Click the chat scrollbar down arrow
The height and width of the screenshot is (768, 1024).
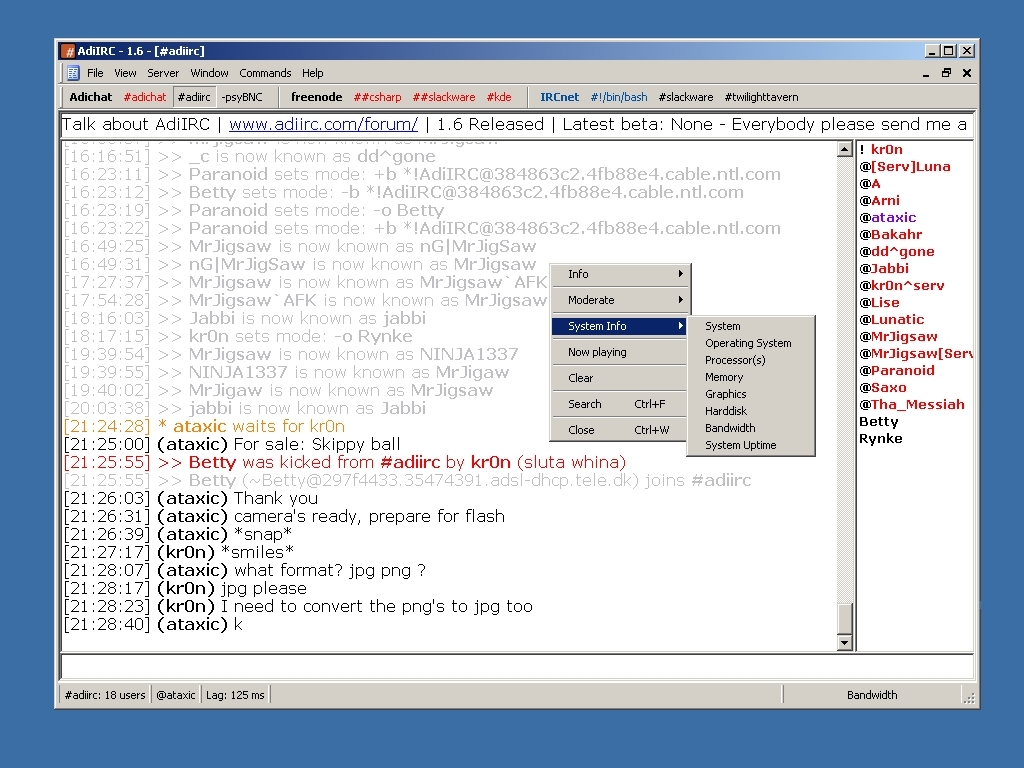pyautogui.click(x=844, y=643)
